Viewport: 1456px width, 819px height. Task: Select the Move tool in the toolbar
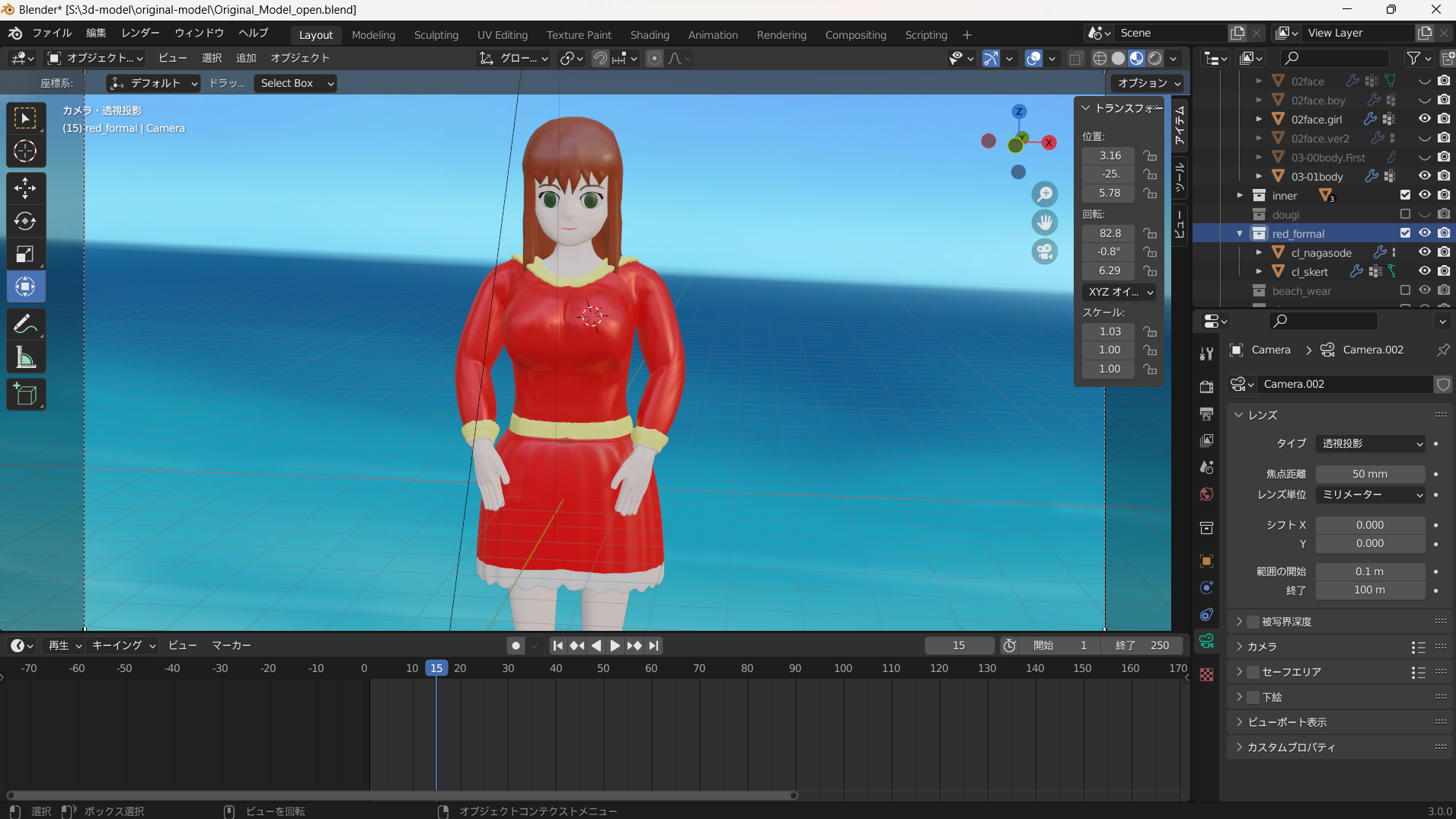tap(25, 188)
